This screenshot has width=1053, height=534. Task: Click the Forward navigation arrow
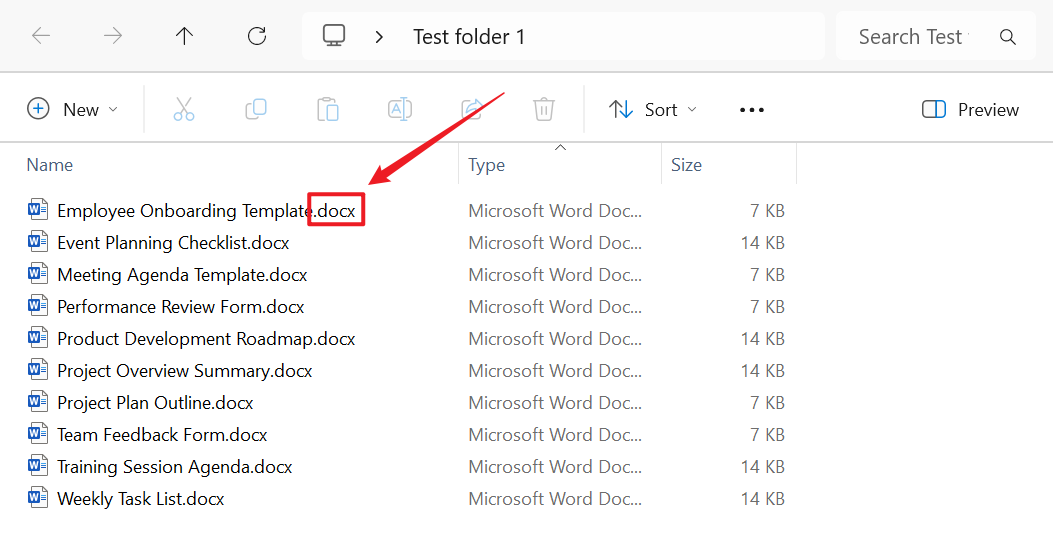[x=113, y=37]
